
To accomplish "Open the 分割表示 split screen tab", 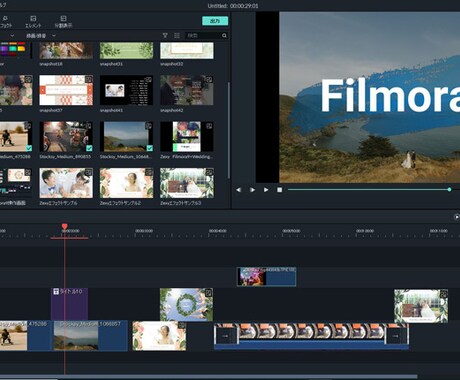I will tap(63, 22).
